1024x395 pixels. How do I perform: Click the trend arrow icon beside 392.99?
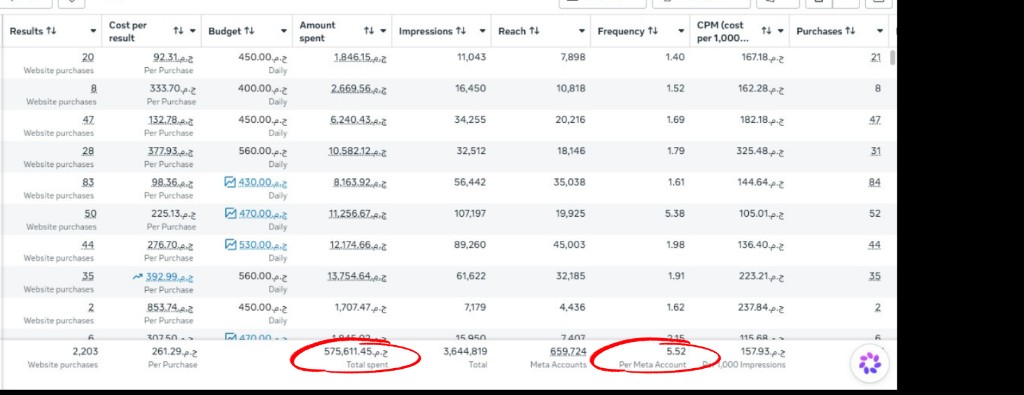pyautogui.click(x=137, y=276)
